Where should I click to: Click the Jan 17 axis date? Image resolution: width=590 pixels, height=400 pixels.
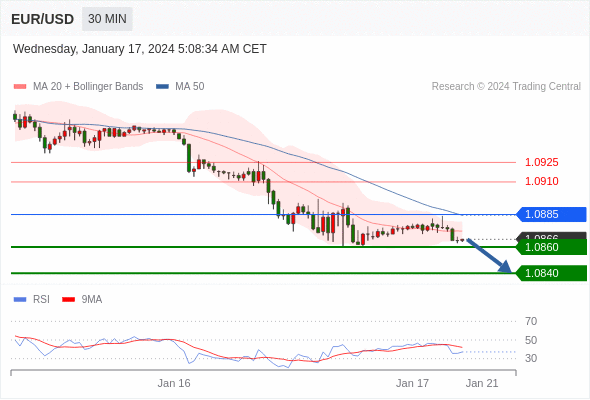click(x=412, y=383)
